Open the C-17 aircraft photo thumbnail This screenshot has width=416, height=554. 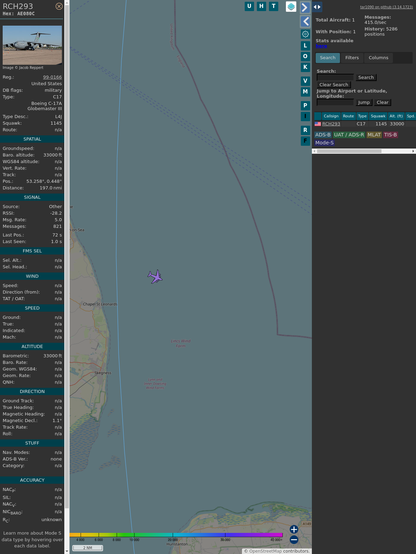[32, 45]
